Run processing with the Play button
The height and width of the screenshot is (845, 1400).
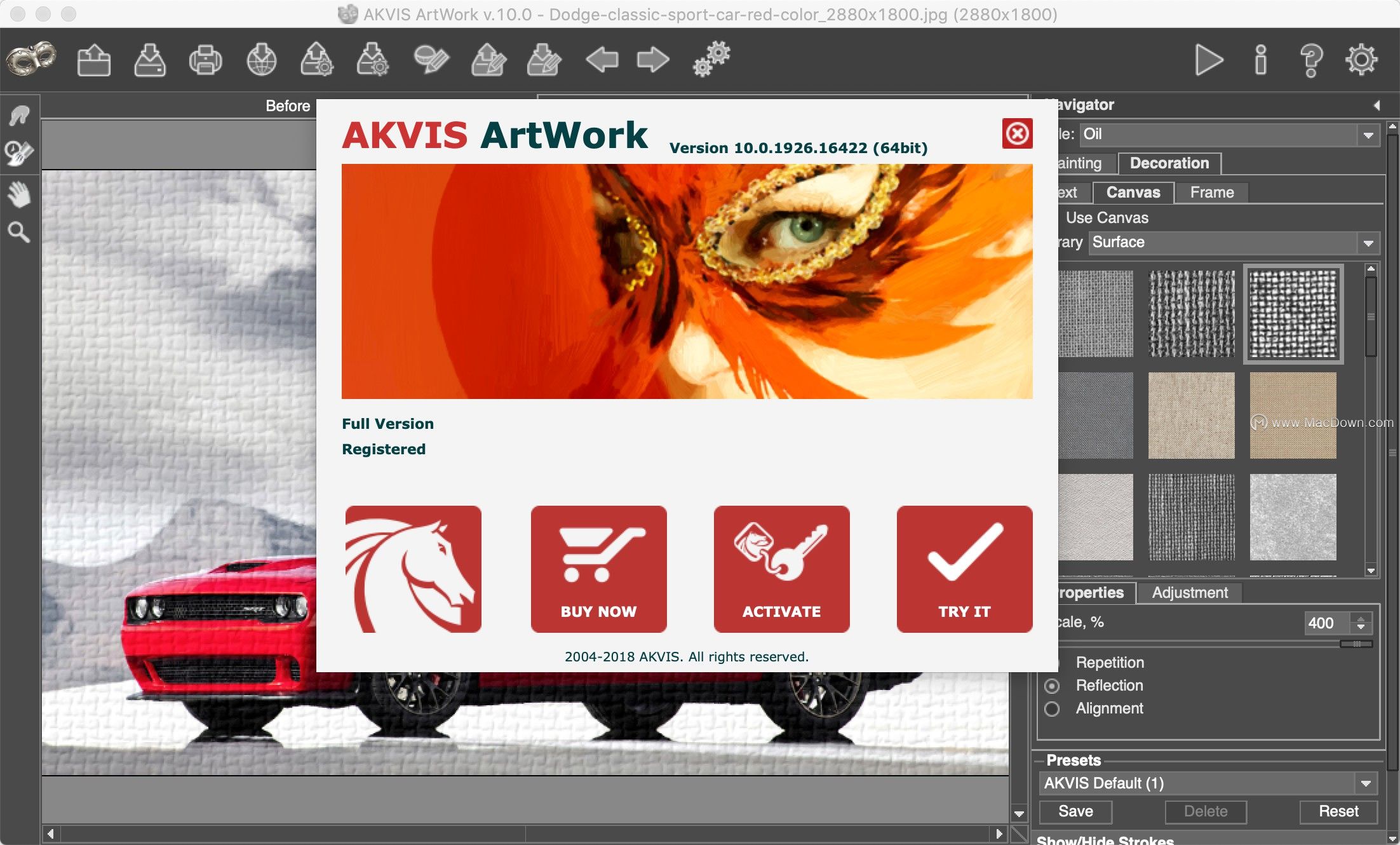pyautogui.click(x=1208, y=60)
